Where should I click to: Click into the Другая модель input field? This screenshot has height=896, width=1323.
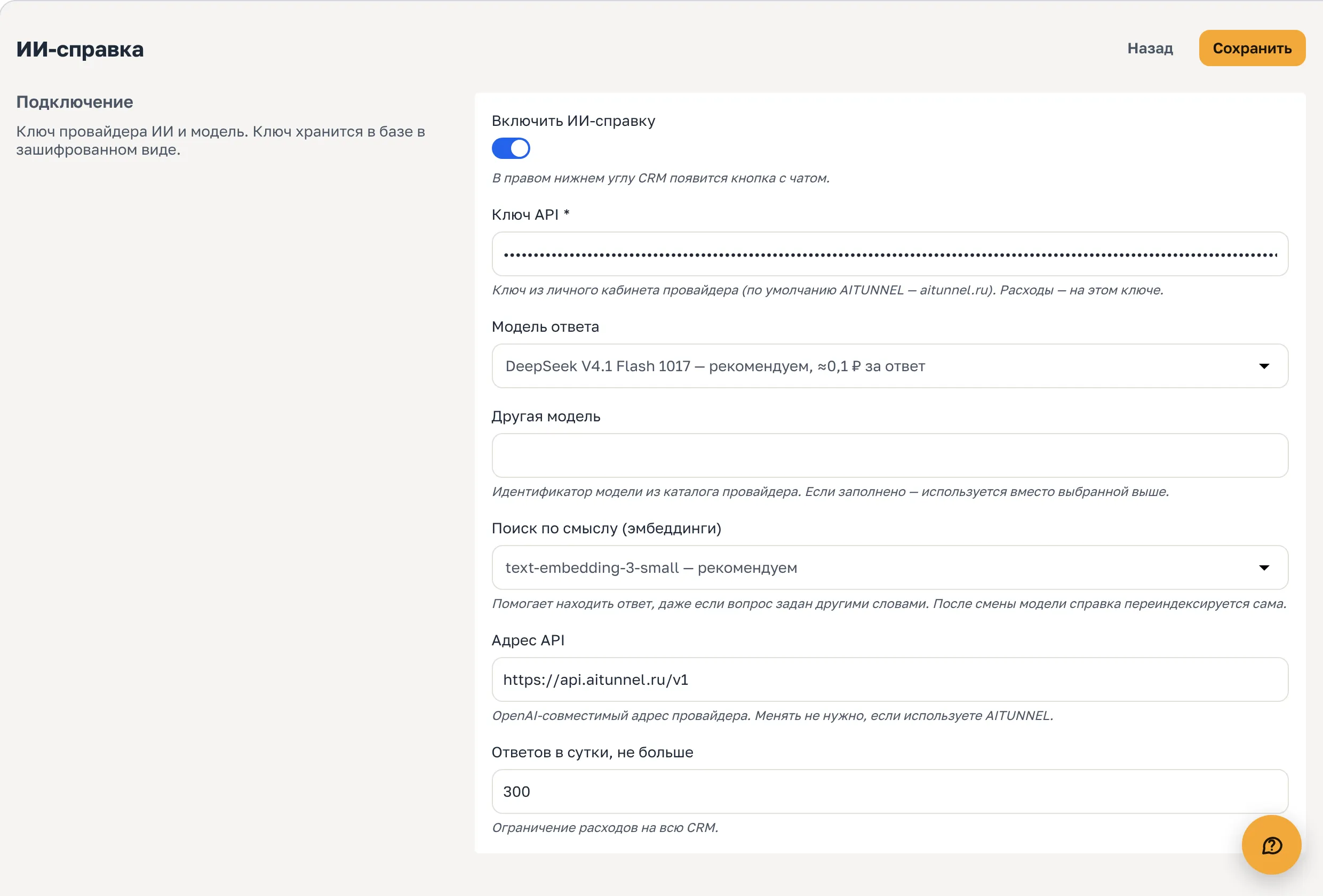(890, 455)
